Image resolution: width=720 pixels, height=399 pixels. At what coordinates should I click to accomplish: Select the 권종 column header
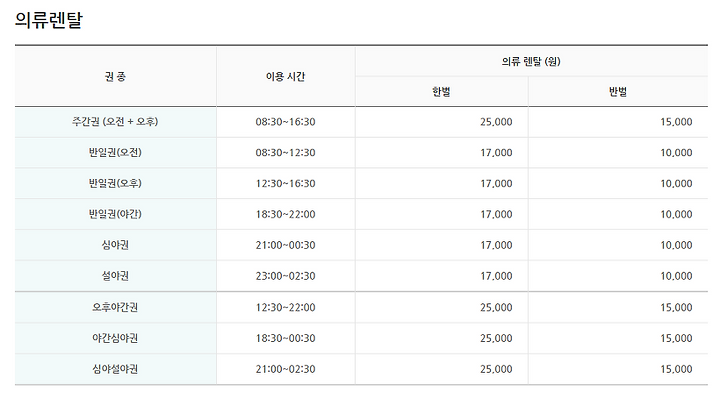click(115, 76)
